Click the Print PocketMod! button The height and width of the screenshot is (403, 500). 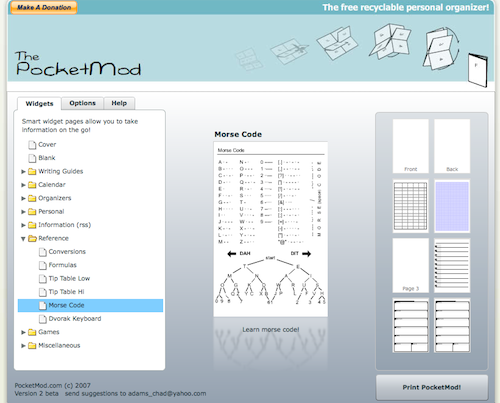point(432,387)
